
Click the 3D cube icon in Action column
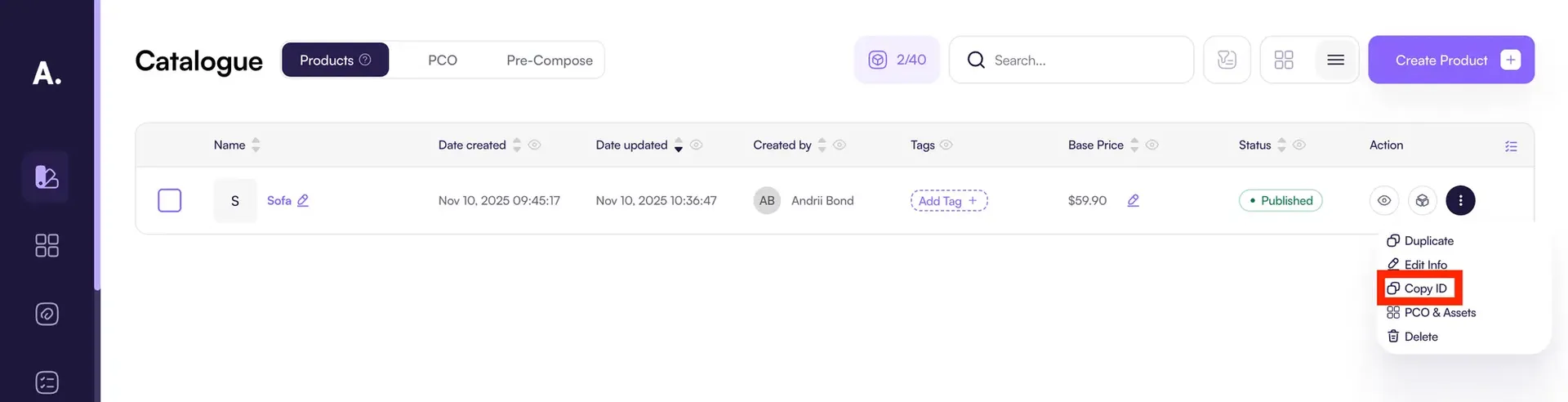coord(1422,200)
